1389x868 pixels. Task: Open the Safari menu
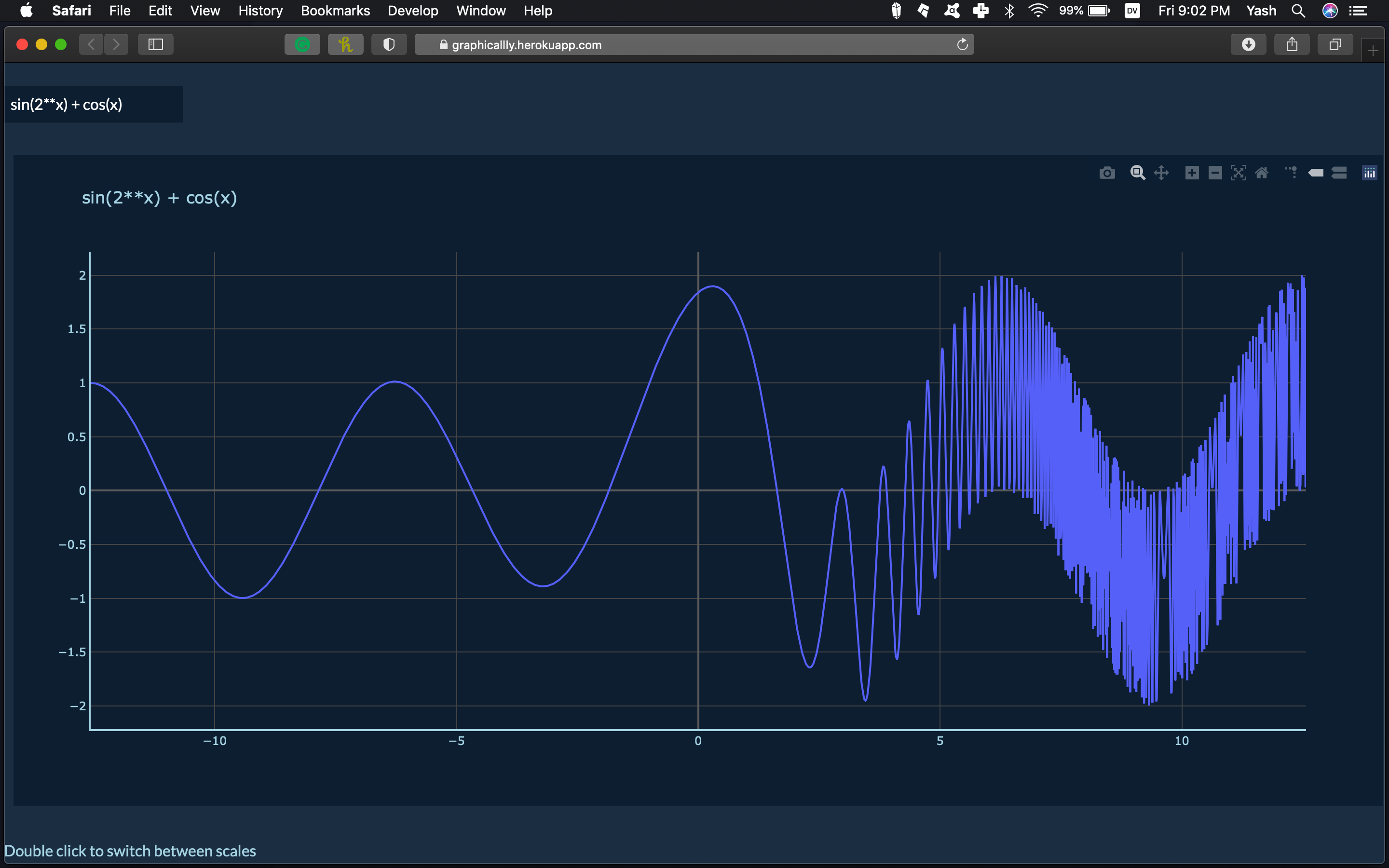tap(71, 10)
